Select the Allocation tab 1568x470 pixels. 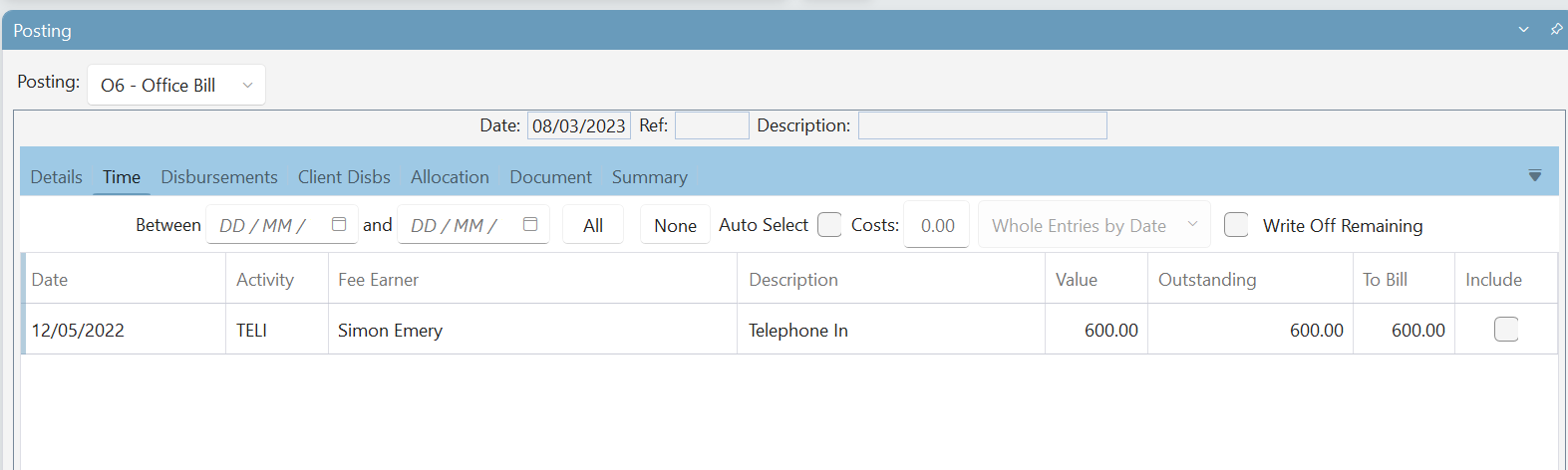(450, 177)
